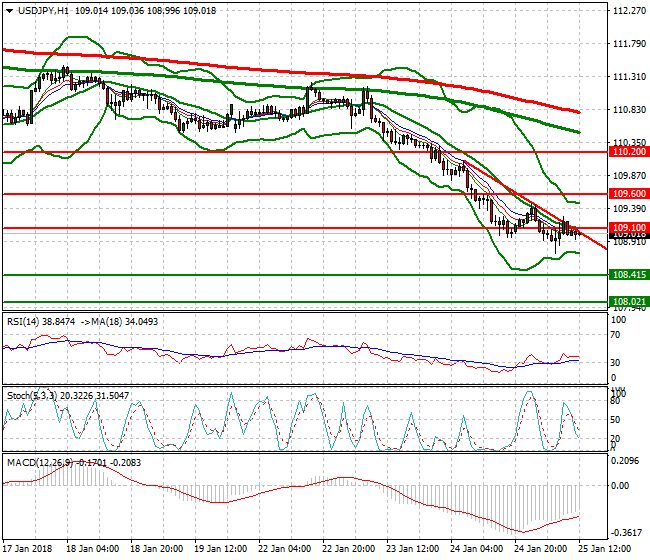
Task: Click the 24 Jan 20:00 time label
Action: point(541,549)
